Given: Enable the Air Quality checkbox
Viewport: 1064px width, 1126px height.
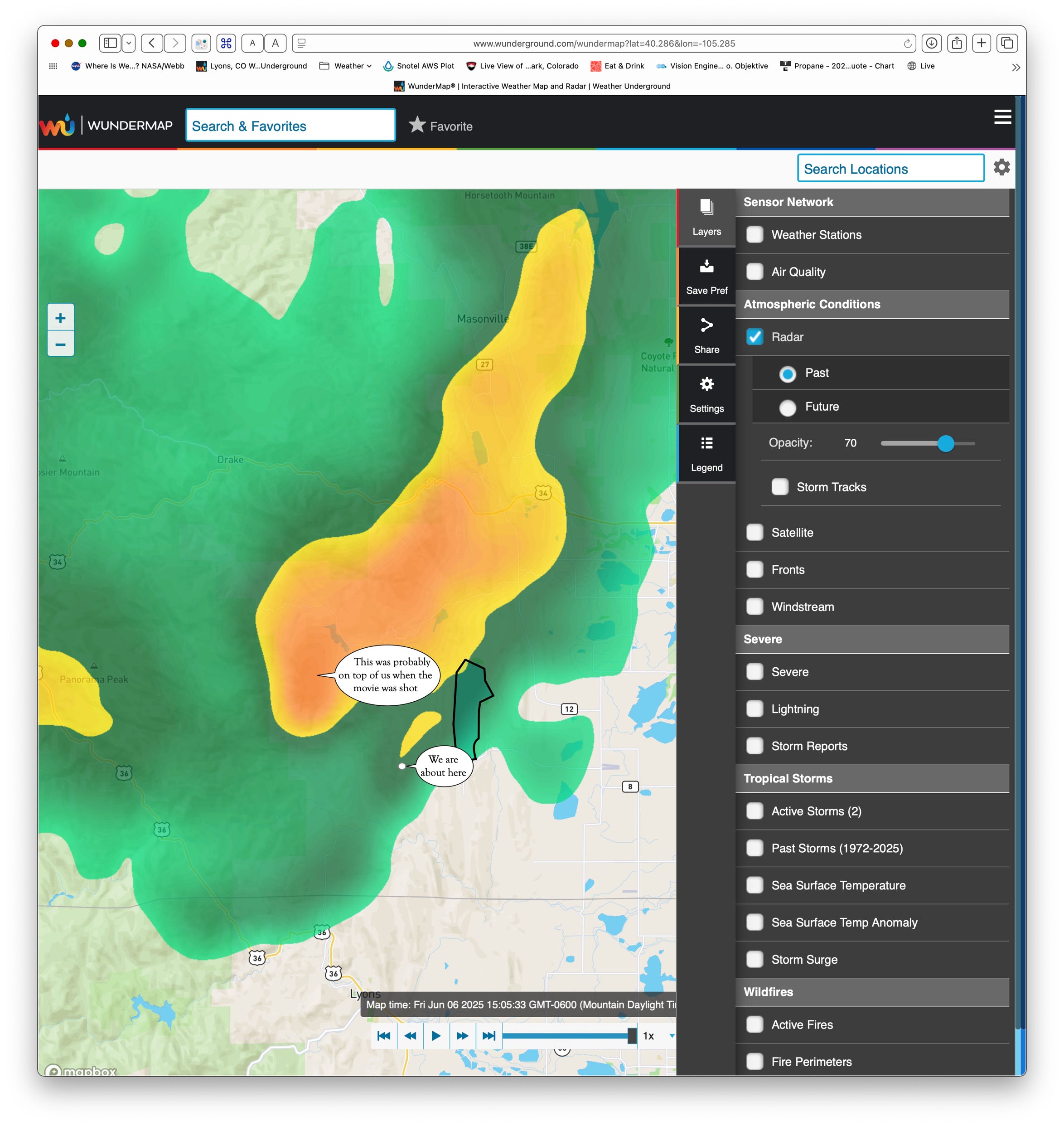Looking at the screenshot, I should click(754, 271).
